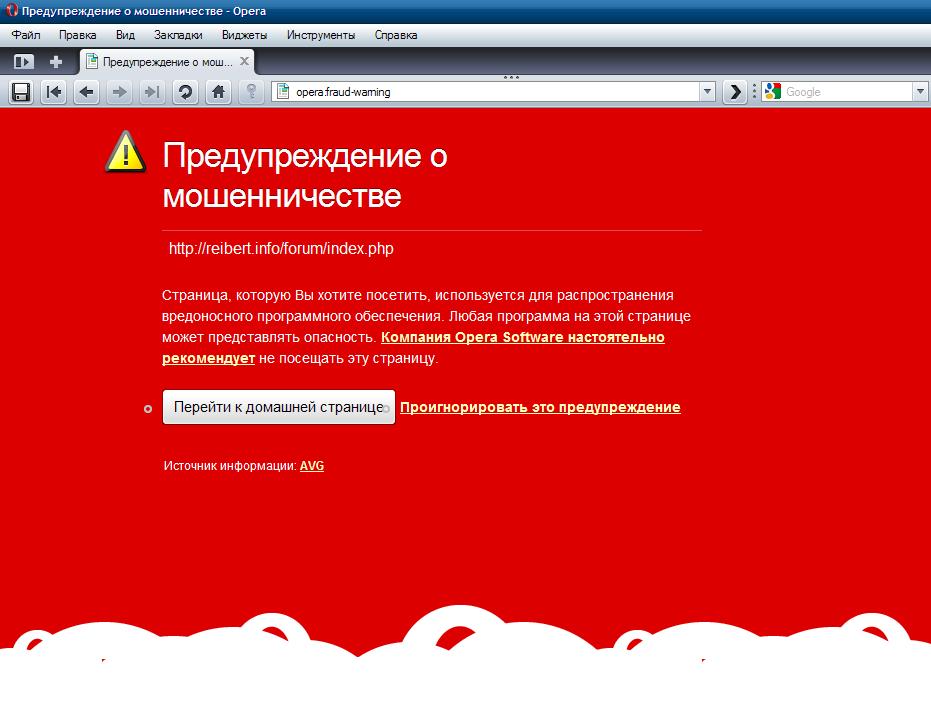Open Компания Opera Software настоятельно рекомендует link
Viewport: 931px width, 713px height.
[522, 337]
